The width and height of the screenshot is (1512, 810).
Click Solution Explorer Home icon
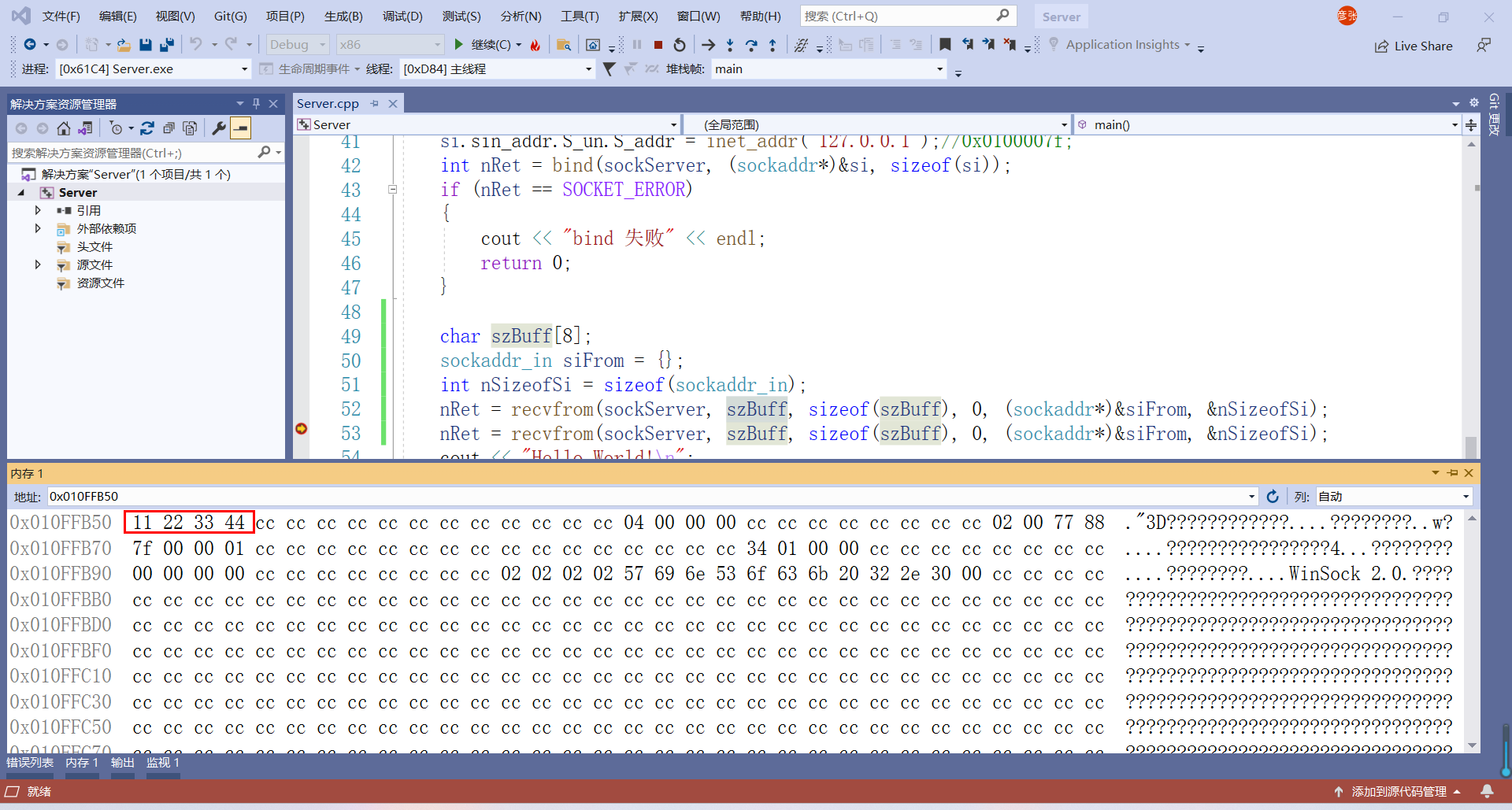(64, 128)
